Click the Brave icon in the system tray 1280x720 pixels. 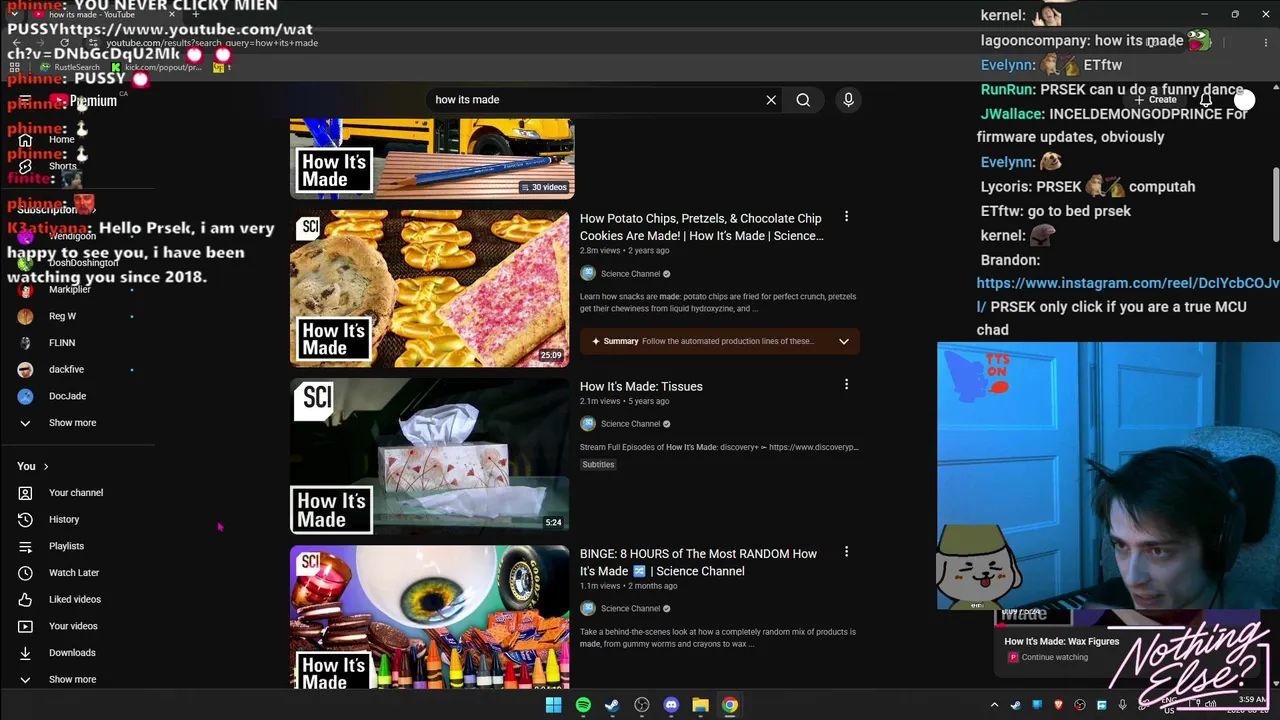pos(1059,705)
